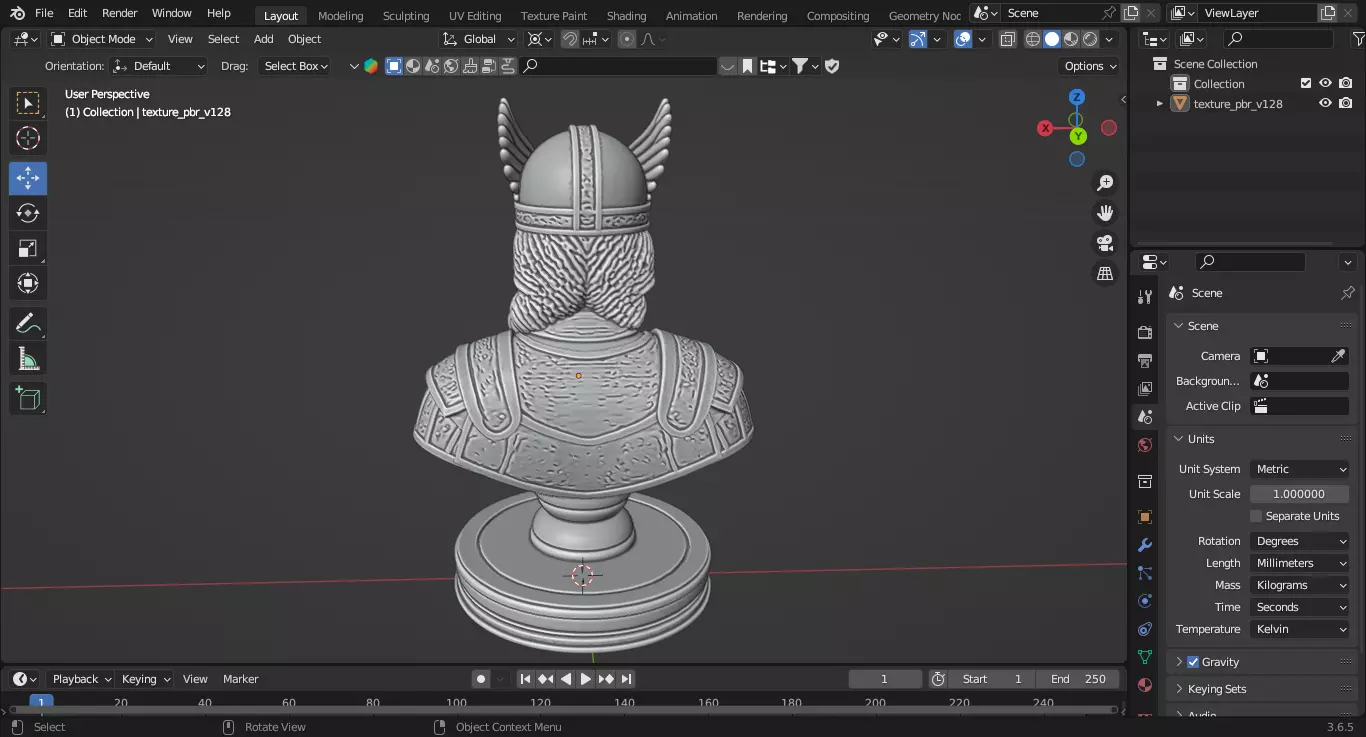This screenshot has height=737, width=1366.
Task: Open timeline Playback popover
Action: (81, 679)
